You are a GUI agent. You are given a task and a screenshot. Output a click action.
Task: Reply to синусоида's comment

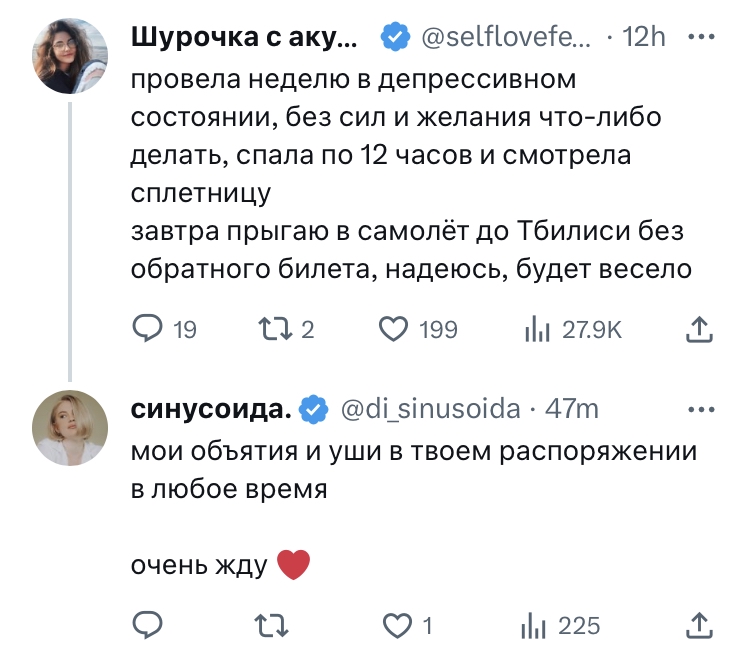click(149, 625)
